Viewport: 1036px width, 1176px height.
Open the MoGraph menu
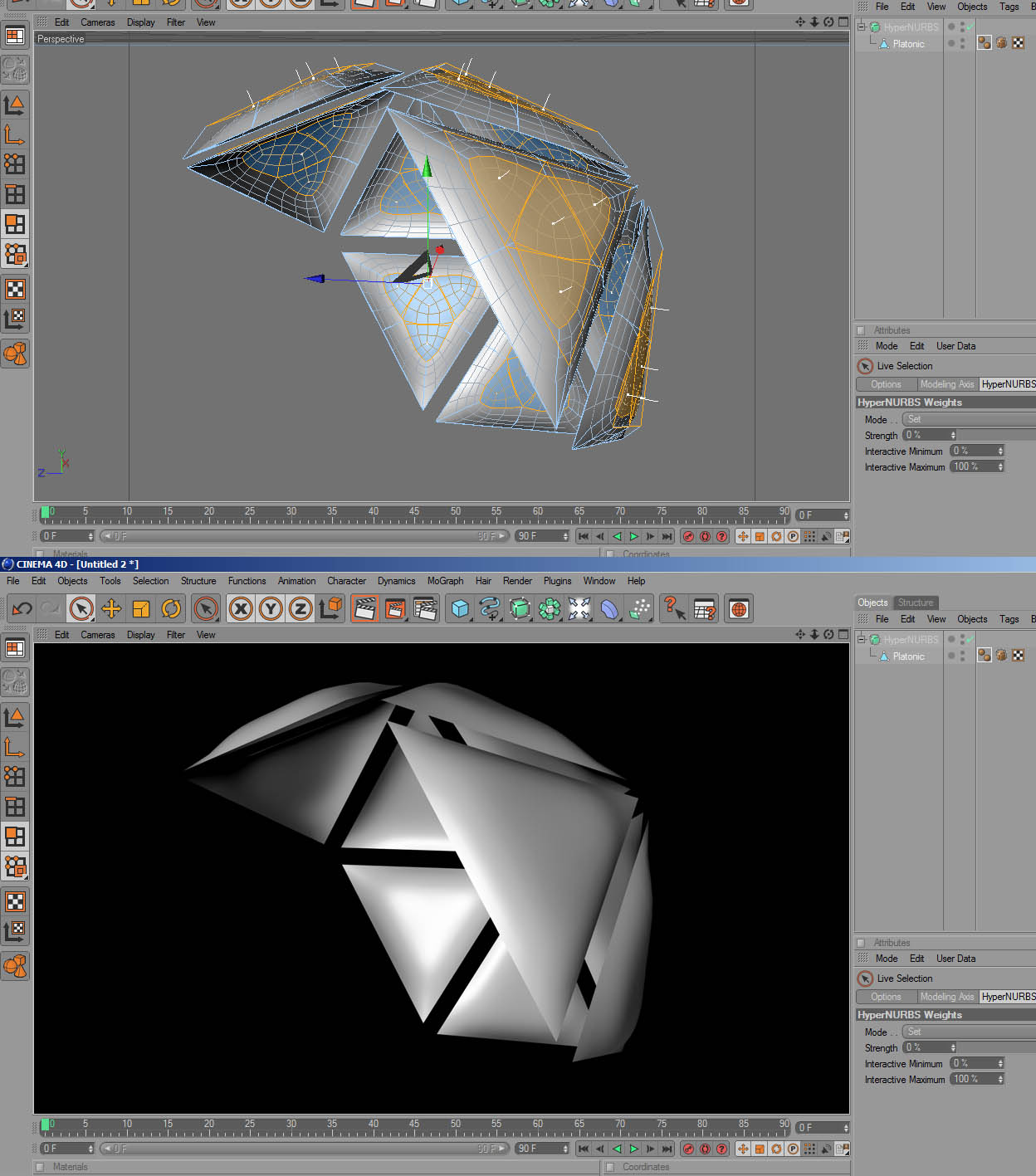[x=445, y=581]
